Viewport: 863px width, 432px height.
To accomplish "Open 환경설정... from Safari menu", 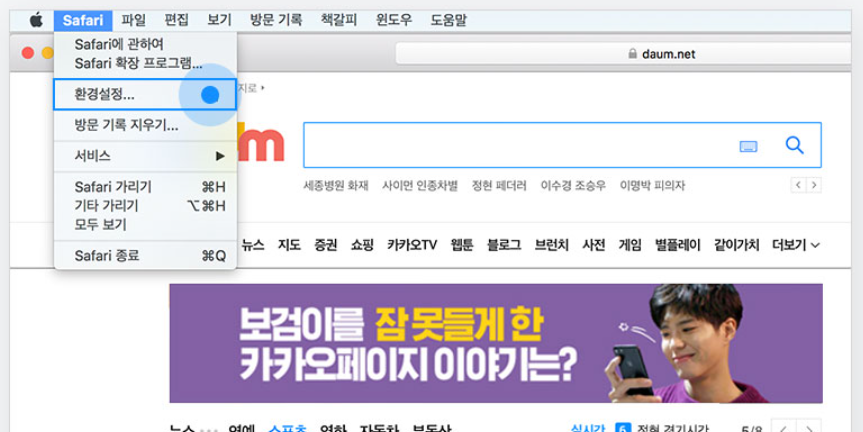I will point(145,95).
